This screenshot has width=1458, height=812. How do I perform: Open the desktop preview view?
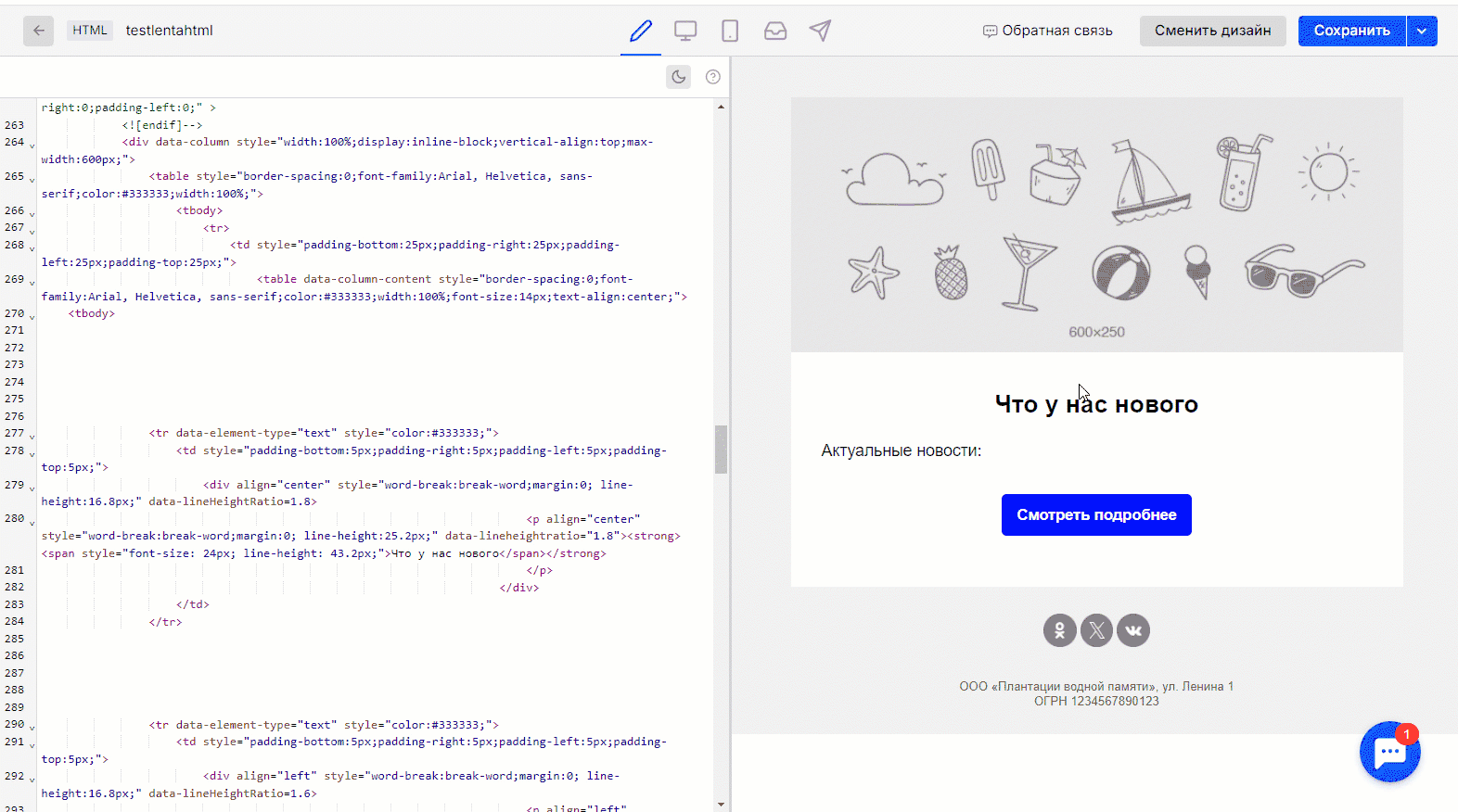[x=685, y=31]
